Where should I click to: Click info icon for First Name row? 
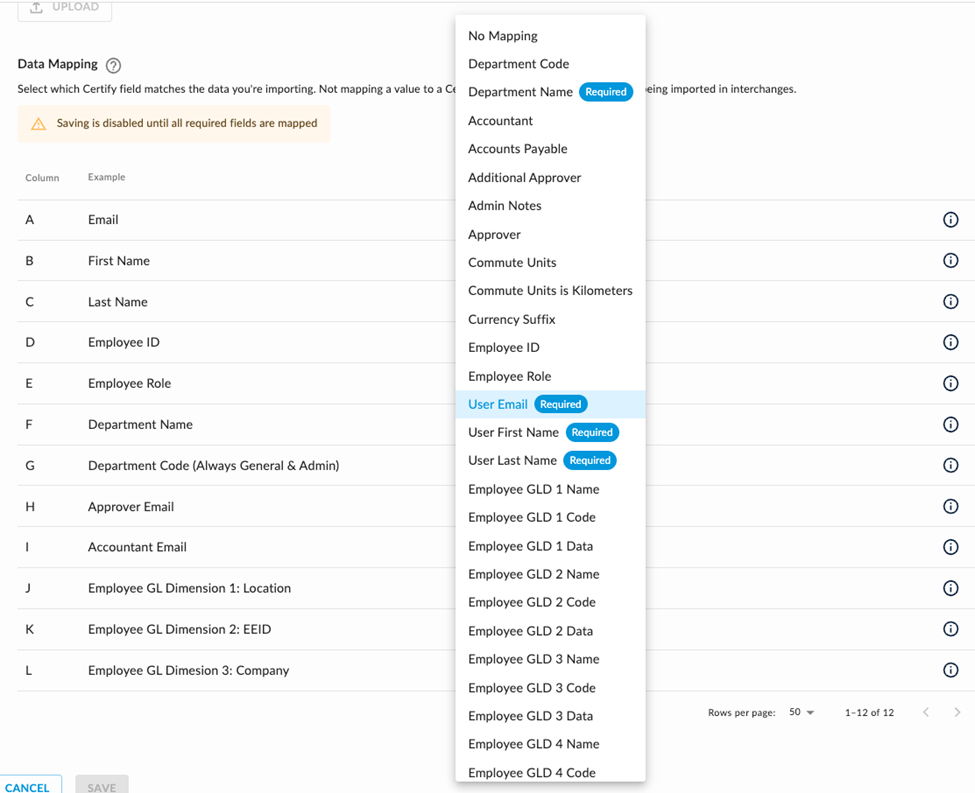click(950, 261)
